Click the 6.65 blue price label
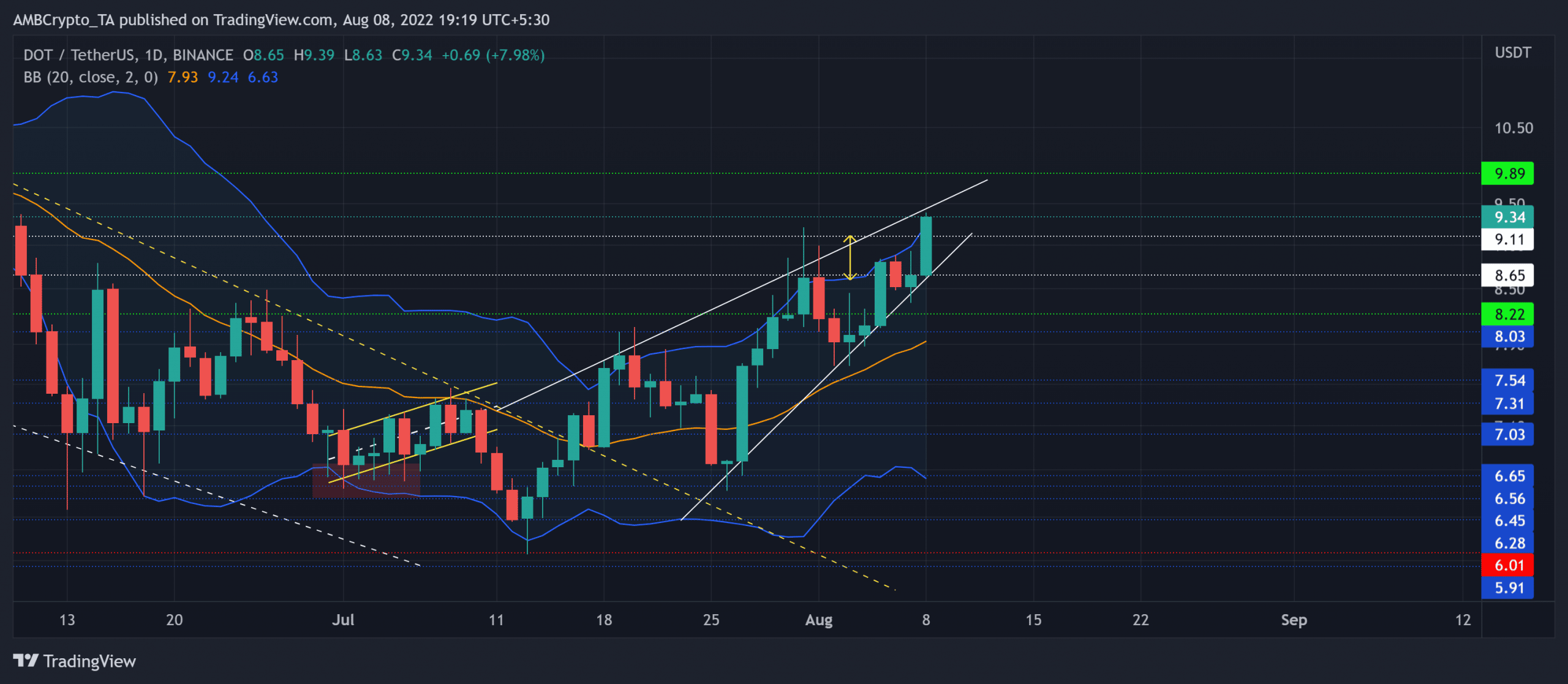This screenshot has width=1568, height=684. [x=1507, y=476]
